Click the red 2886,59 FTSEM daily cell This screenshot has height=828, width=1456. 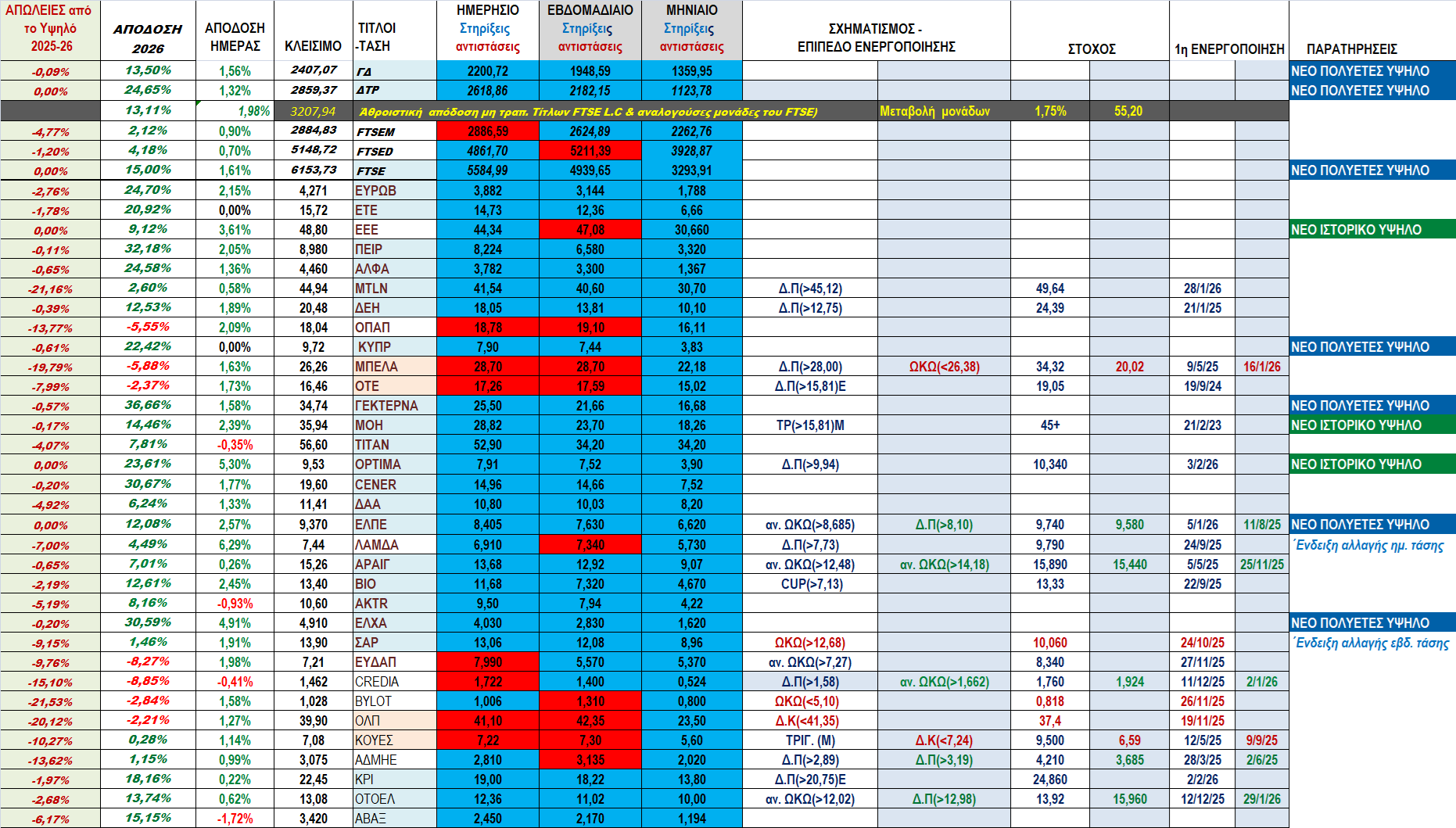(487, 131)
